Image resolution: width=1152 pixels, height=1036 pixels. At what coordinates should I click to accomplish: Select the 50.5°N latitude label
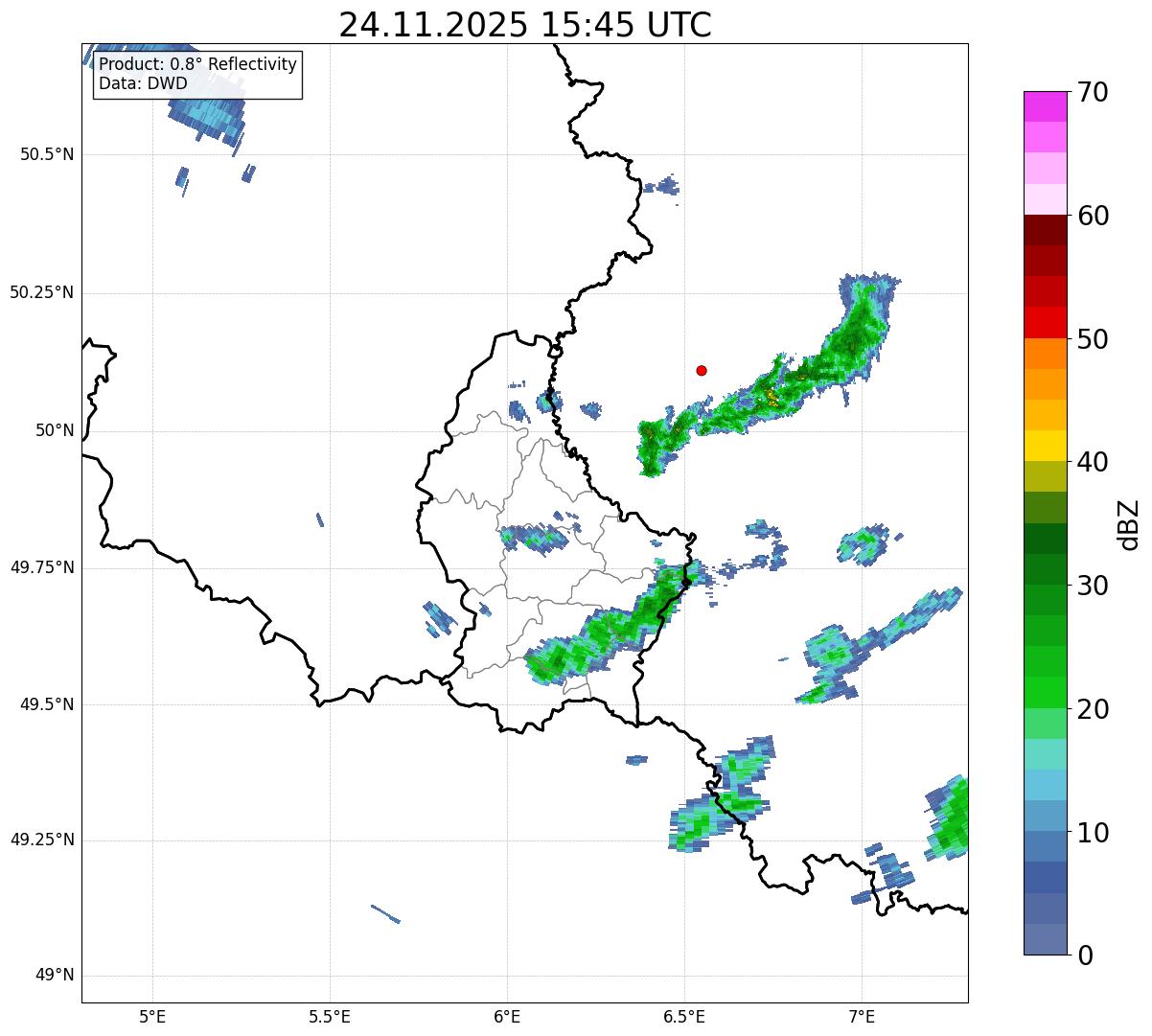tap(46, 154)
